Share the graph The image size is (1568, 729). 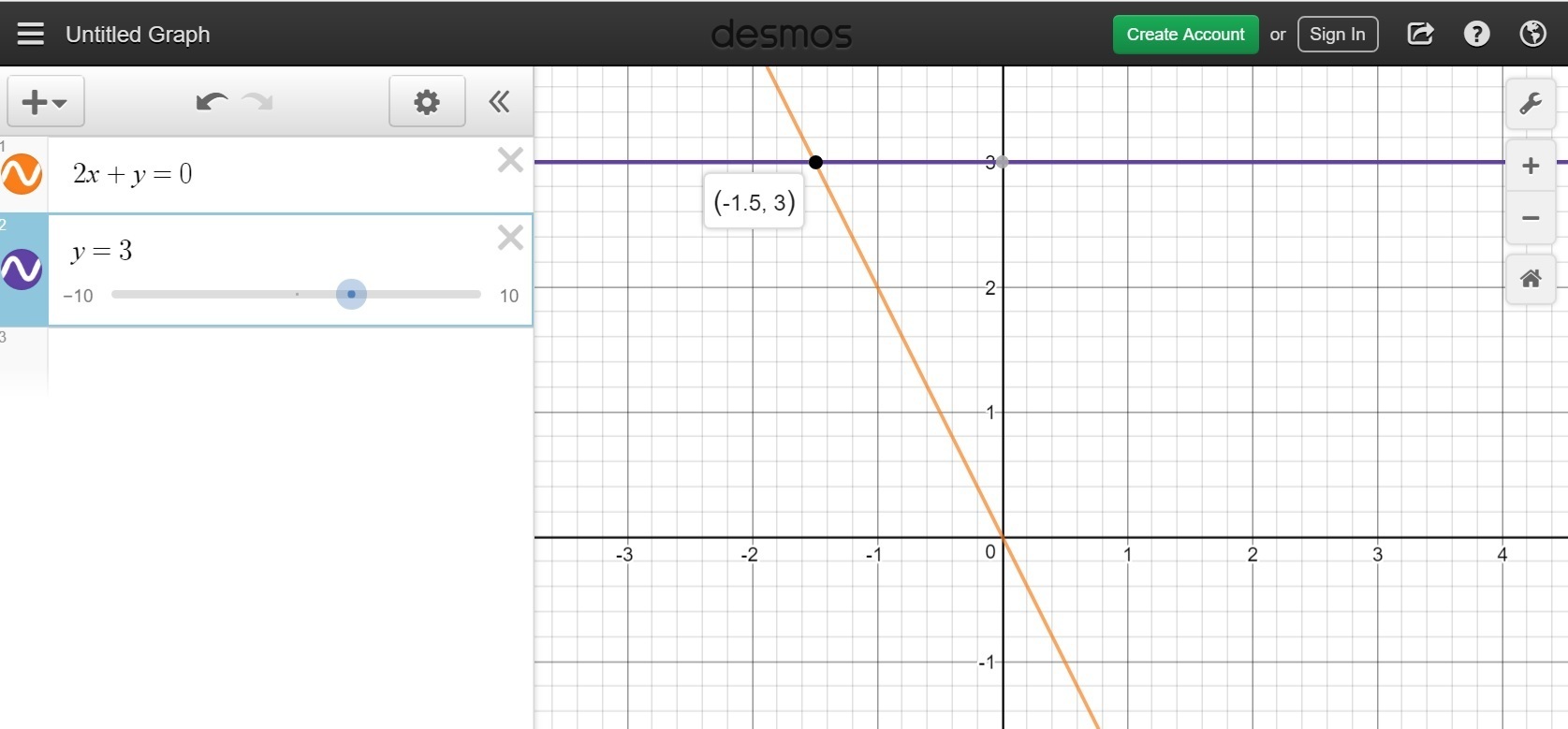pos(1420,35)
